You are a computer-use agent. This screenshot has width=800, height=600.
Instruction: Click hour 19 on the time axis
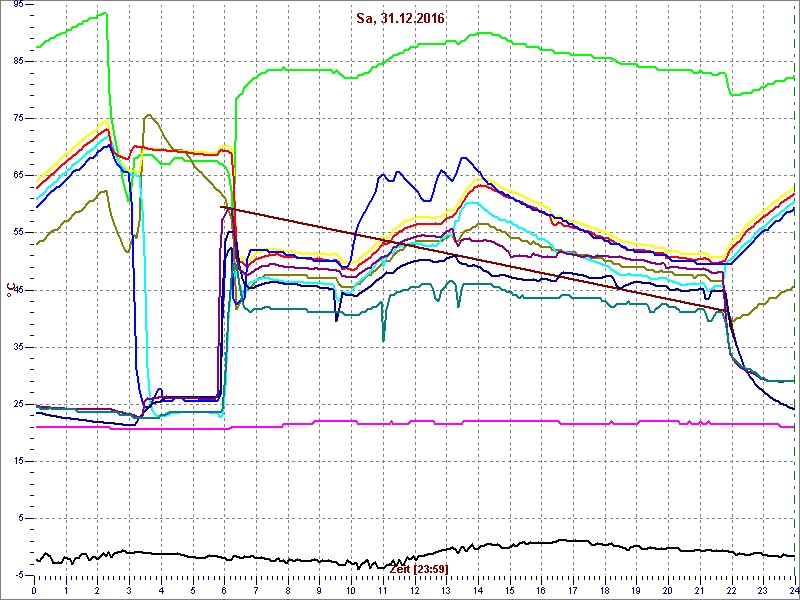point(636,590)
